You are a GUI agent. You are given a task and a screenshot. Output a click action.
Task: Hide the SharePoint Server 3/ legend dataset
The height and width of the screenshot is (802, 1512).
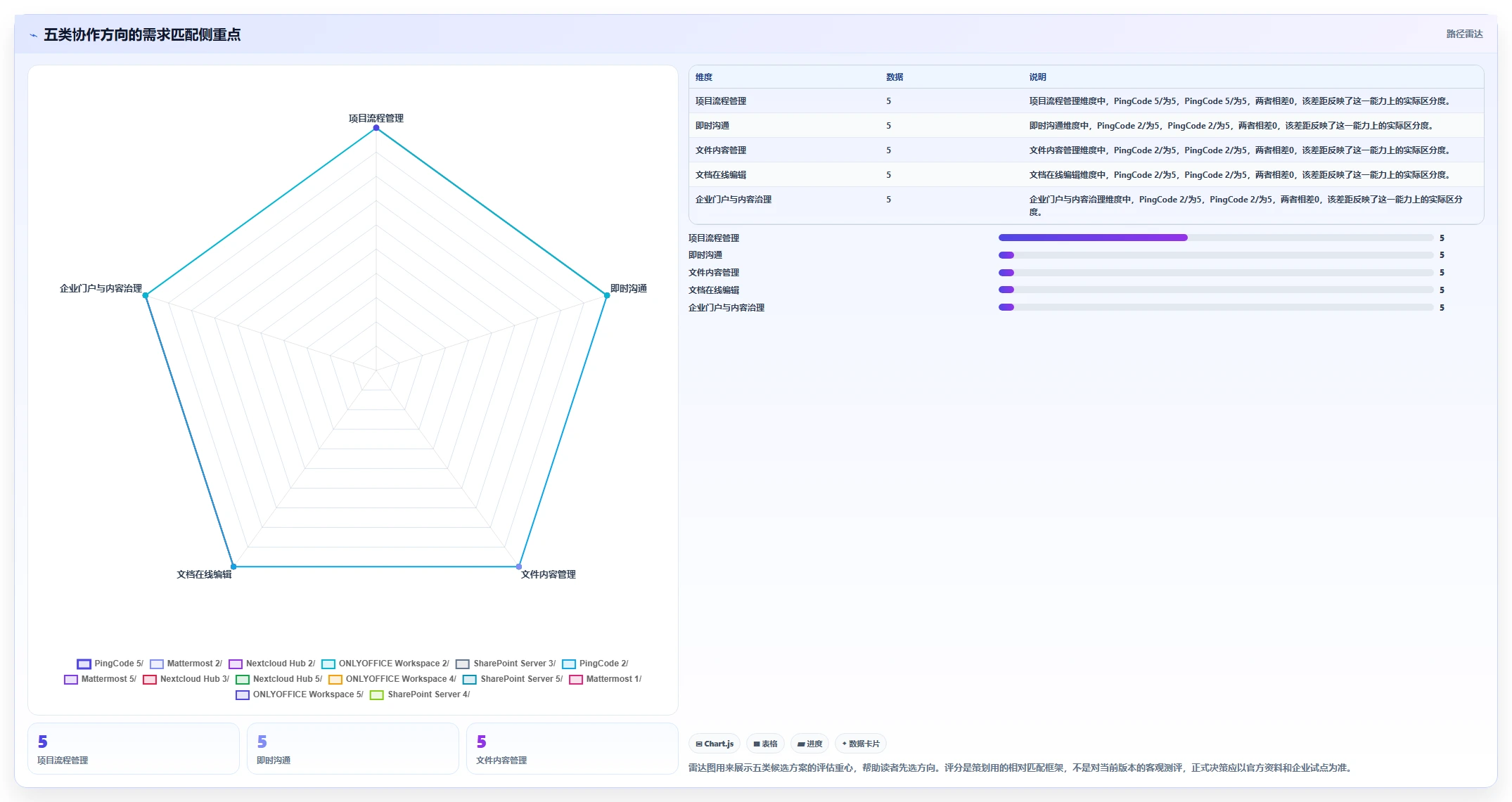(x=505, y=664)
